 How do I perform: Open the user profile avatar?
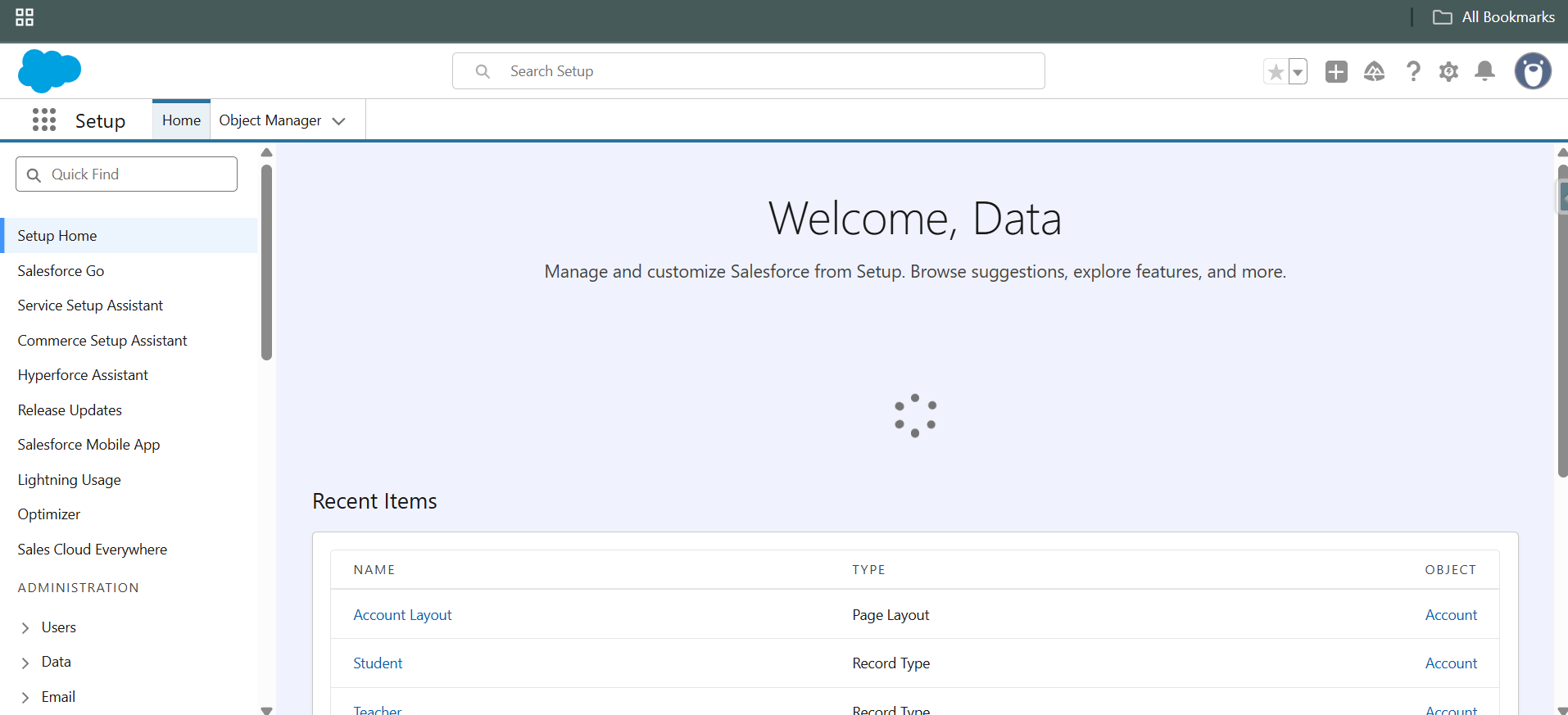pos(1532,72)
